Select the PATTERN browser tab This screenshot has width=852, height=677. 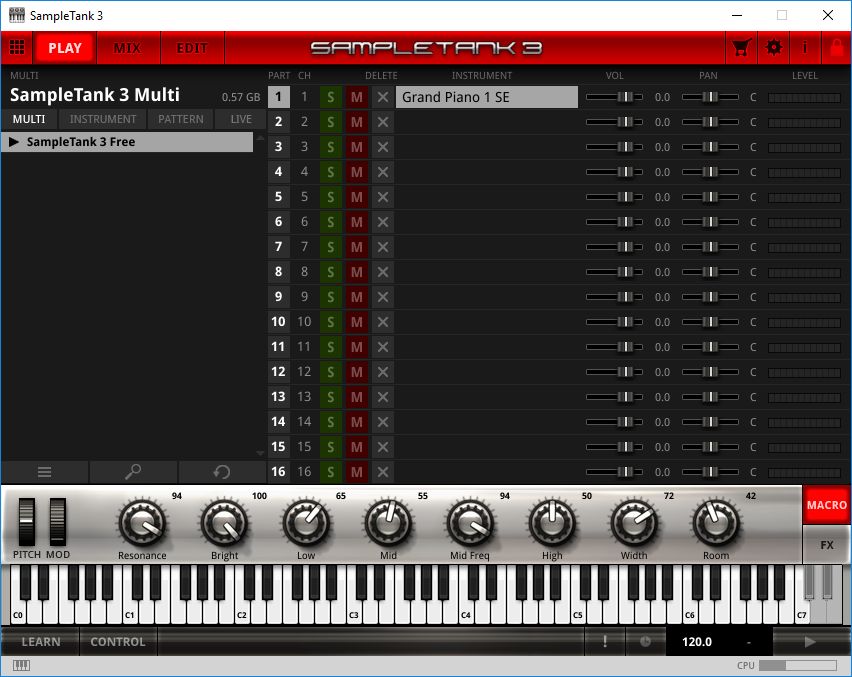[180, 119]
